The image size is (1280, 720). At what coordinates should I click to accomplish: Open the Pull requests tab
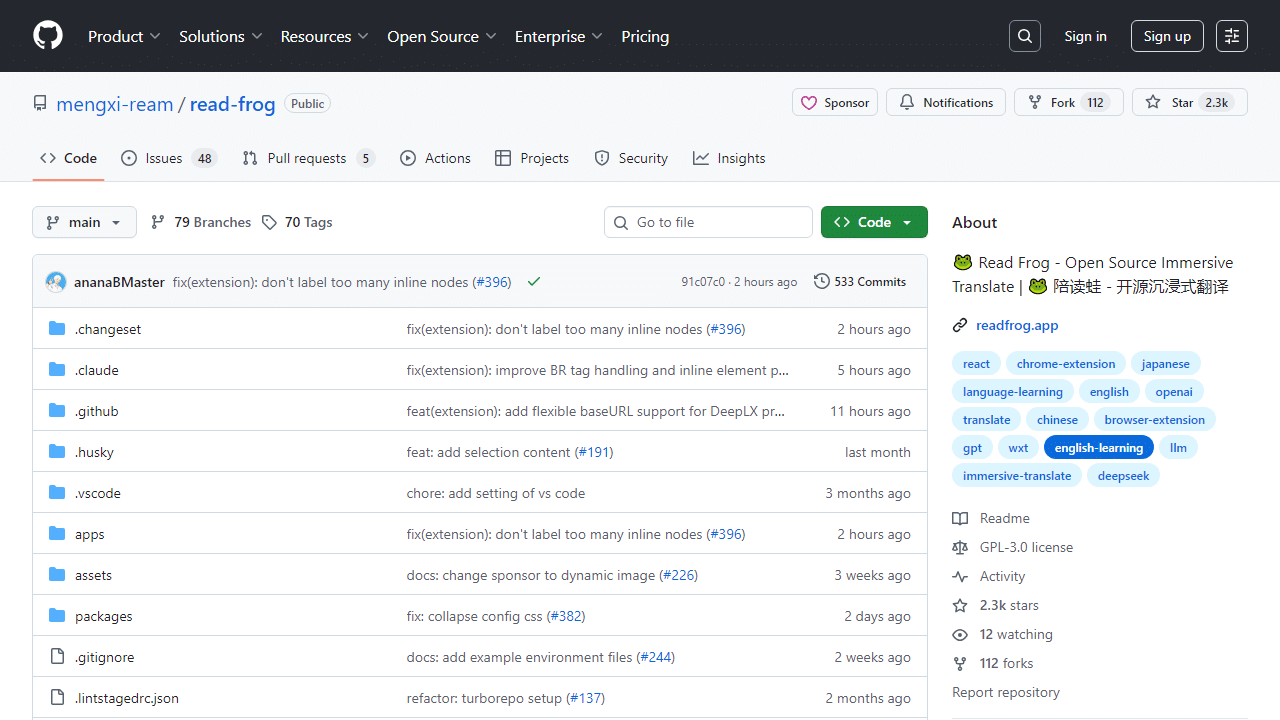308,158
